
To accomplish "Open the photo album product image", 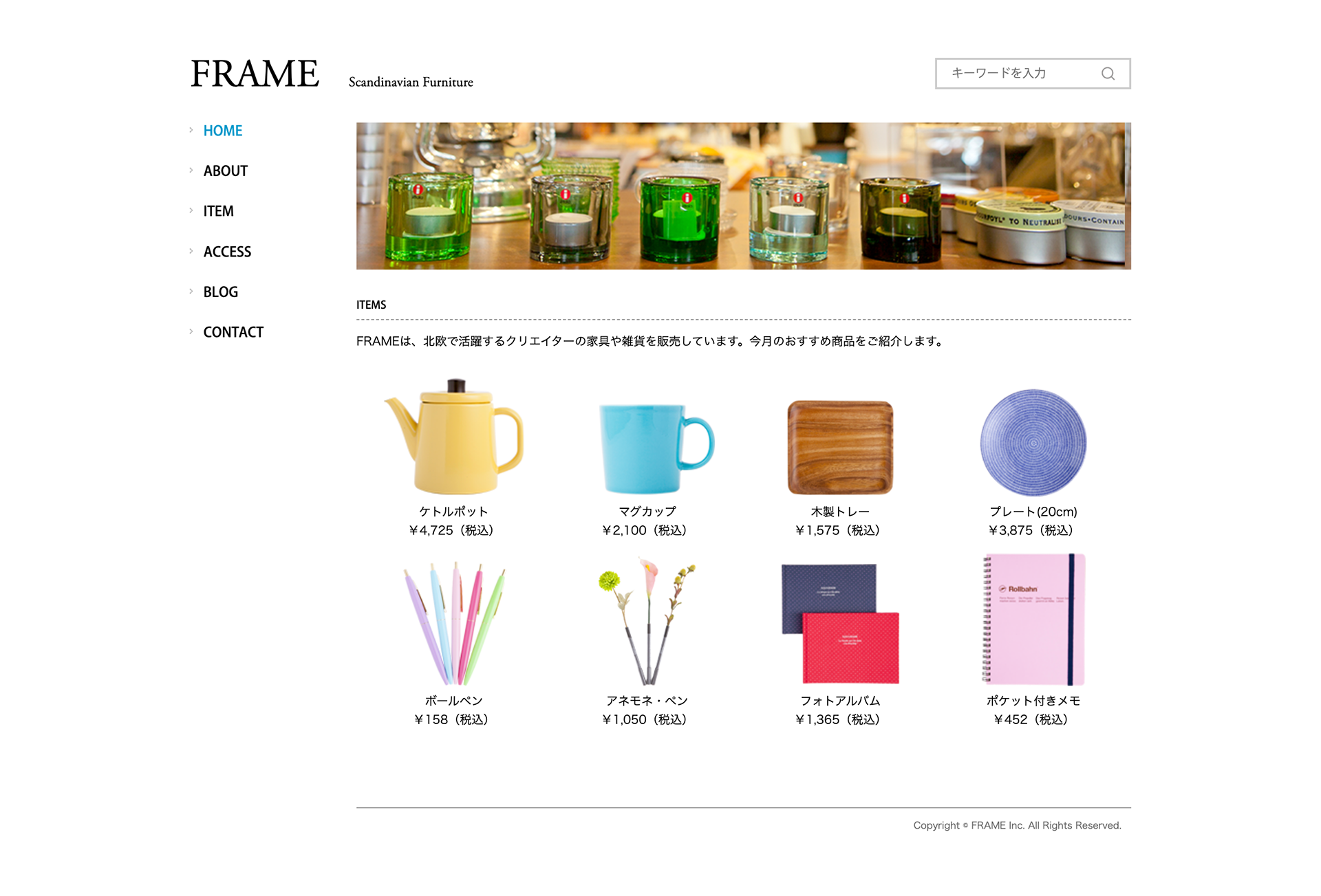I will point(839,623).
